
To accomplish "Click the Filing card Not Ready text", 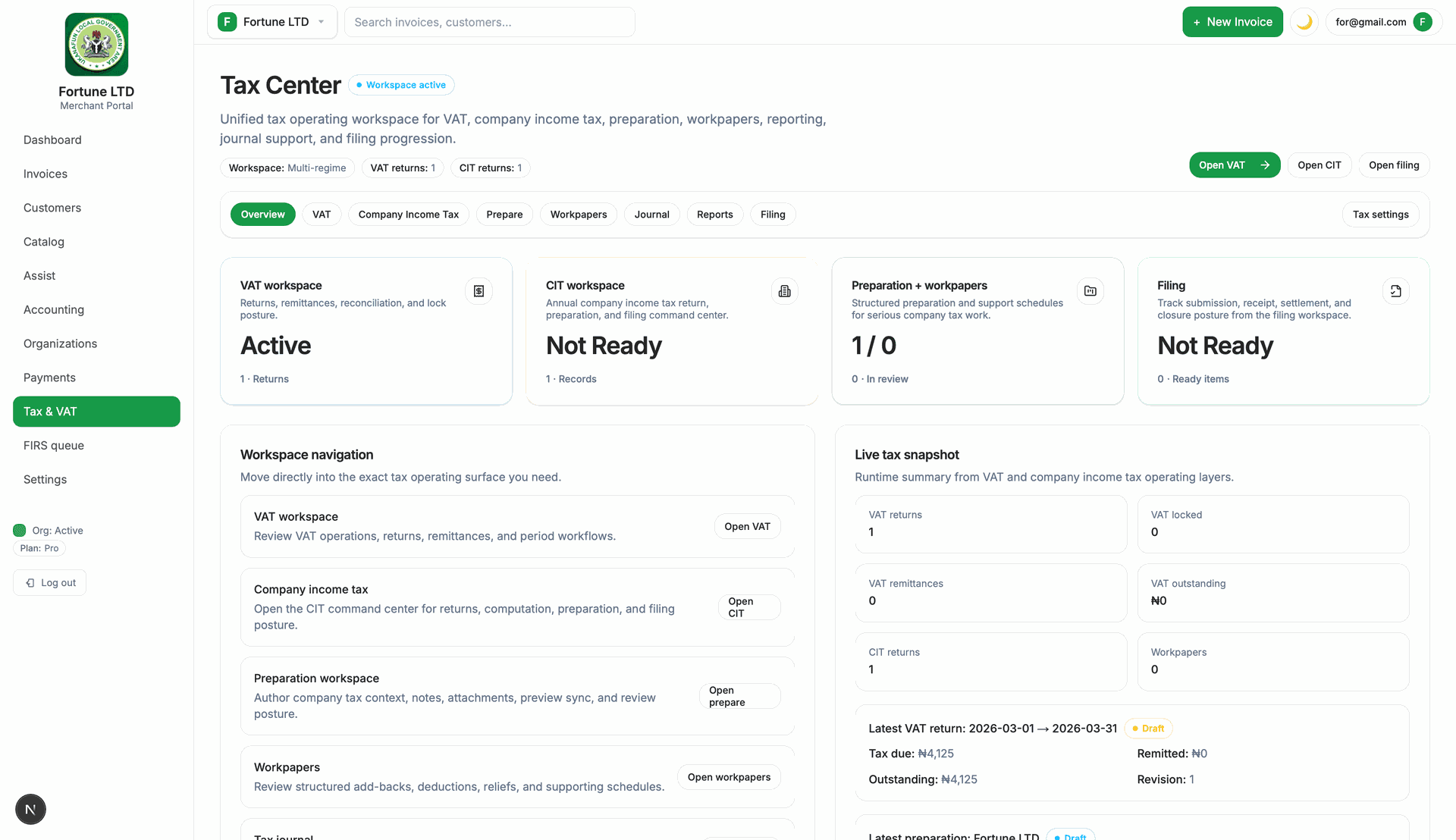I will tap(1215, 346).
